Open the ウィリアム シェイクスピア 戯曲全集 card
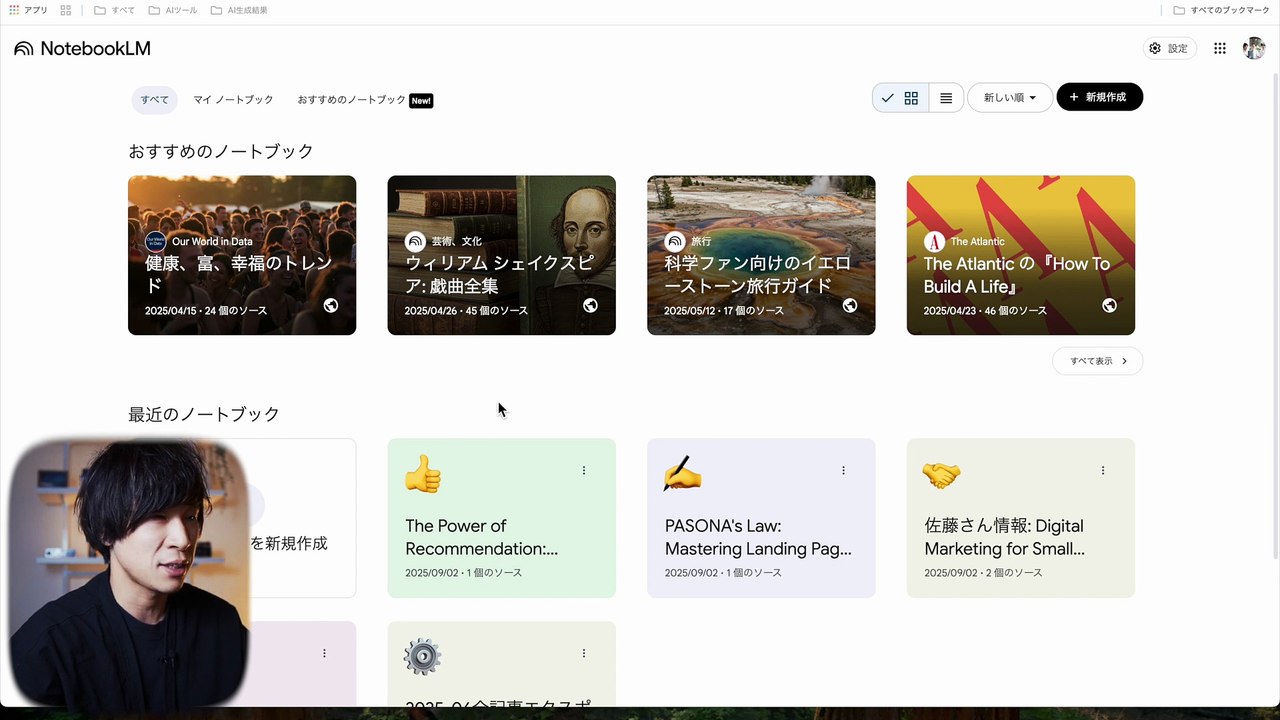Screen dimensions: 1280x720 [501, 255]
